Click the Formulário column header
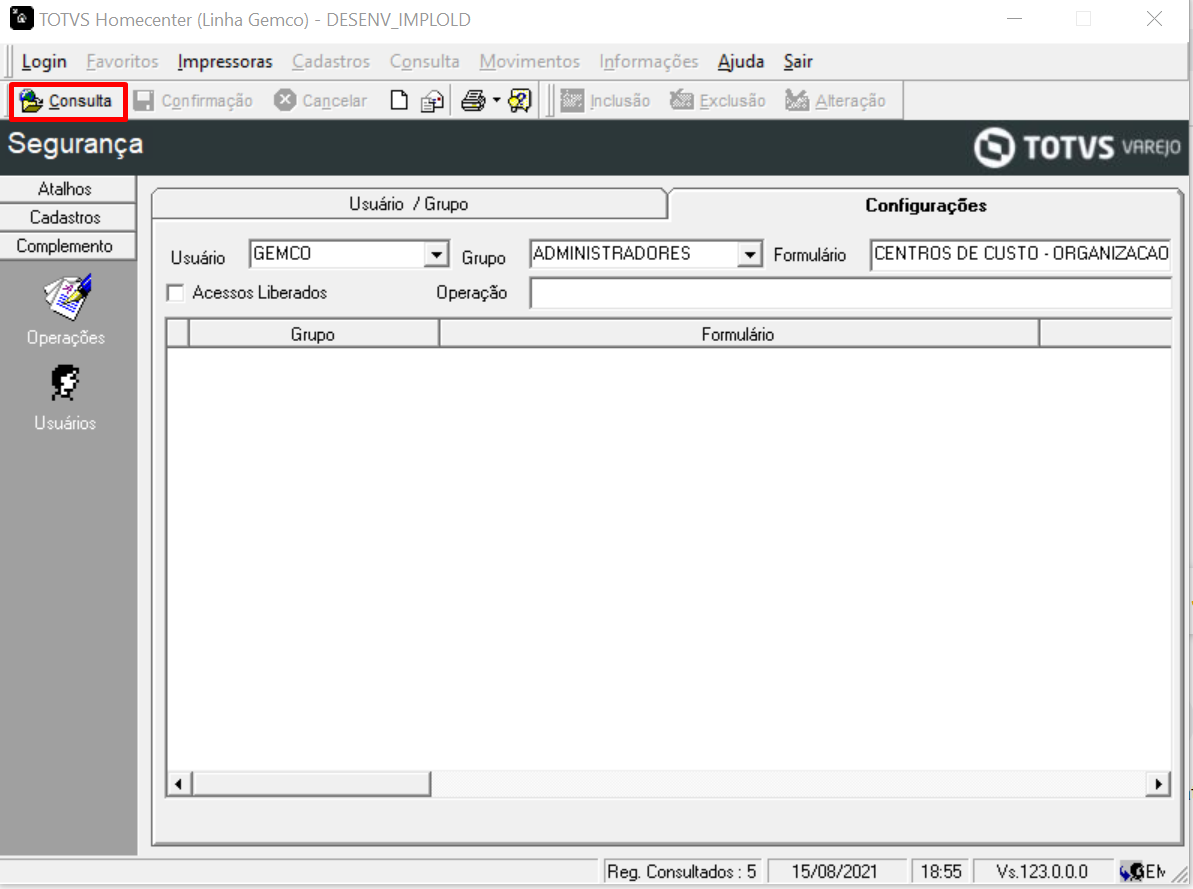The image size is (1193, 889). [738, 334]
